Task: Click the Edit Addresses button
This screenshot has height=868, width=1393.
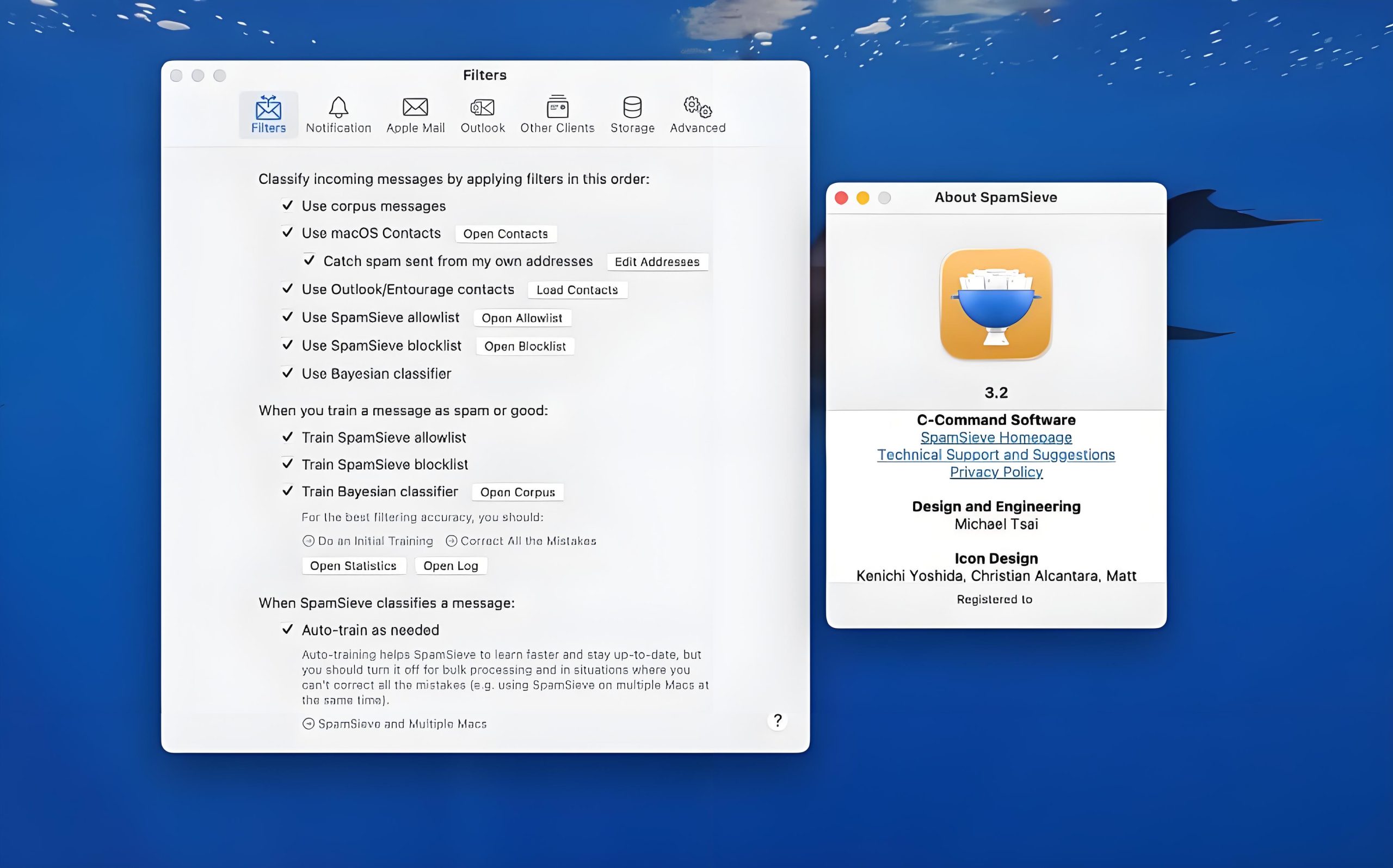Action: click(x=657, y=262)
